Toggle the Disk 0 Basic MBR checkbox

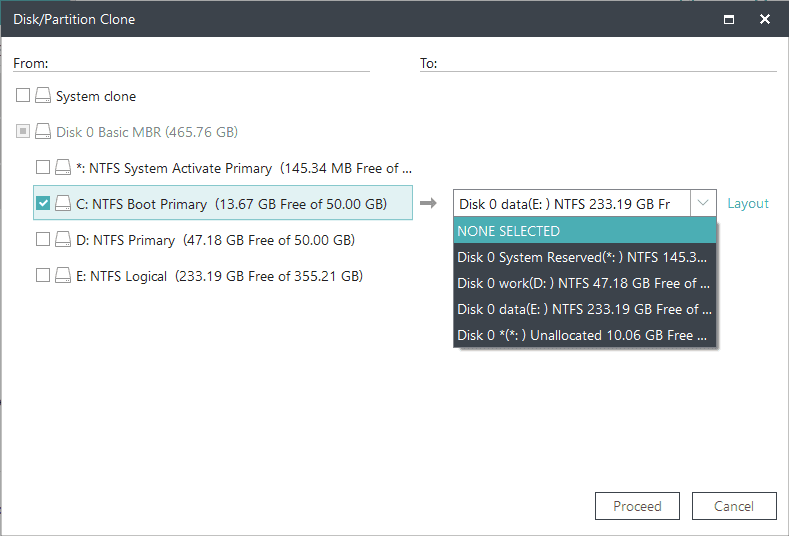(23, 132)
